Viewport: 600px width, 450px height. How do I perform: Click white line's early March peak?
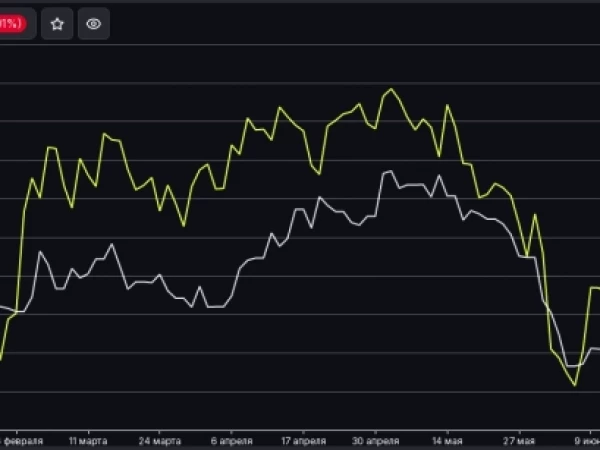coord(112,244)
